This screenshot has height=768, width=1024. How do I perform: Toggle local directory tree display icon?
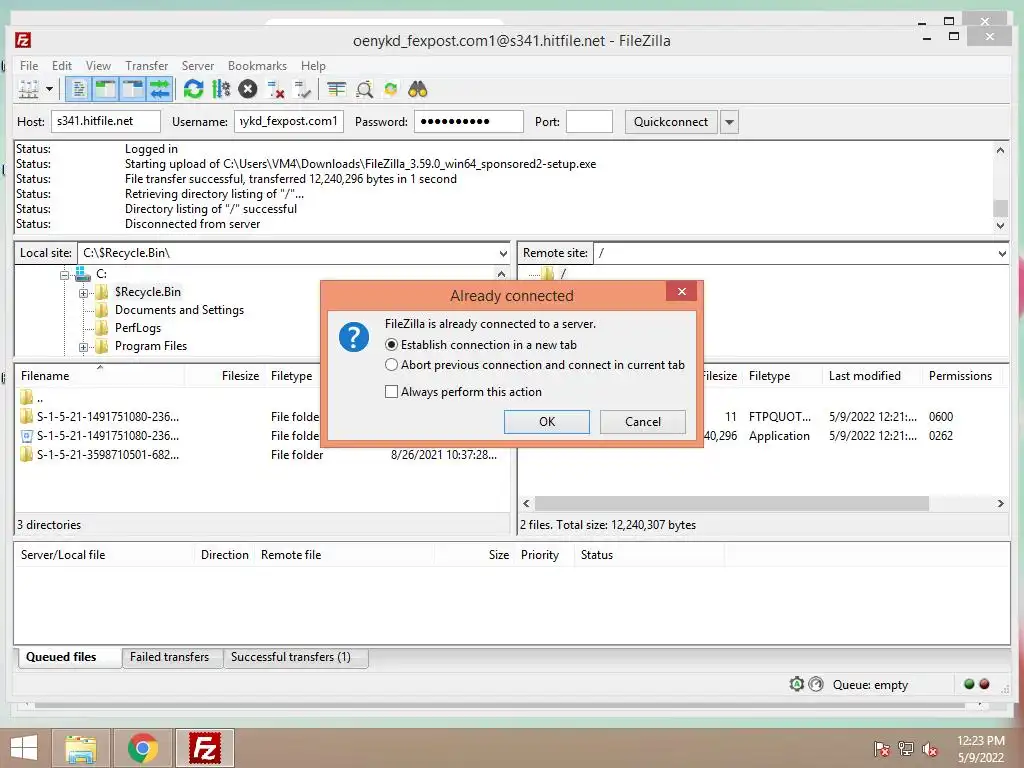(x=105, y=89)
